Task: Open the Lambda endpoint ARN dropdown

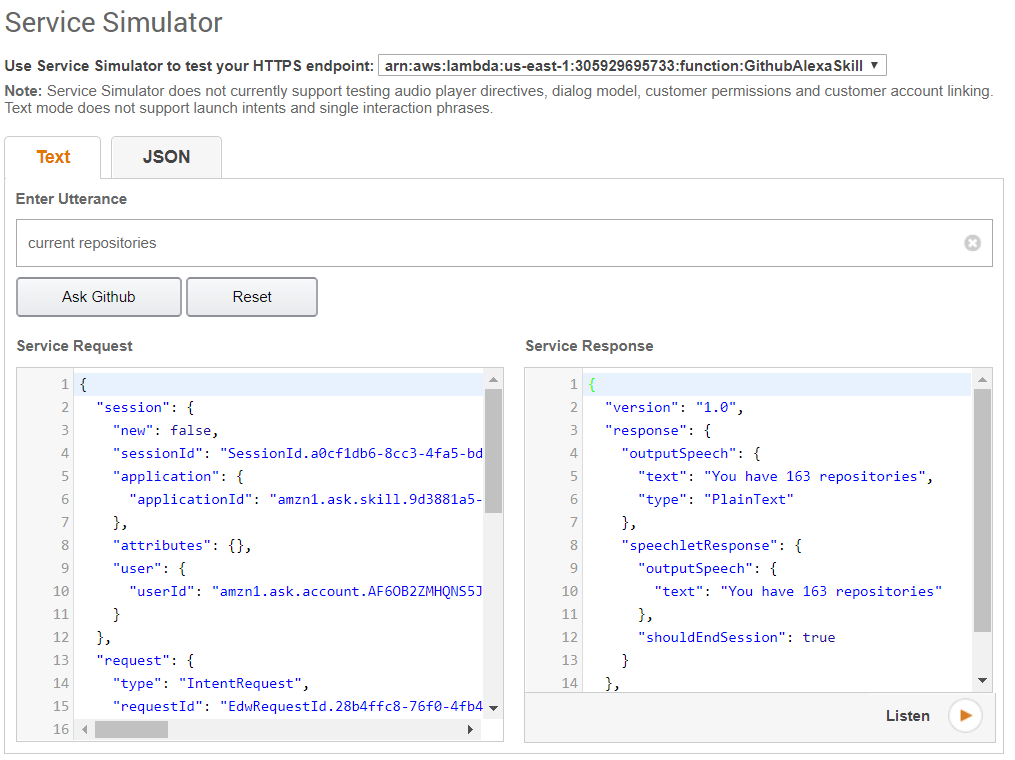Action: pyautogui.click(x=632, y=66)
